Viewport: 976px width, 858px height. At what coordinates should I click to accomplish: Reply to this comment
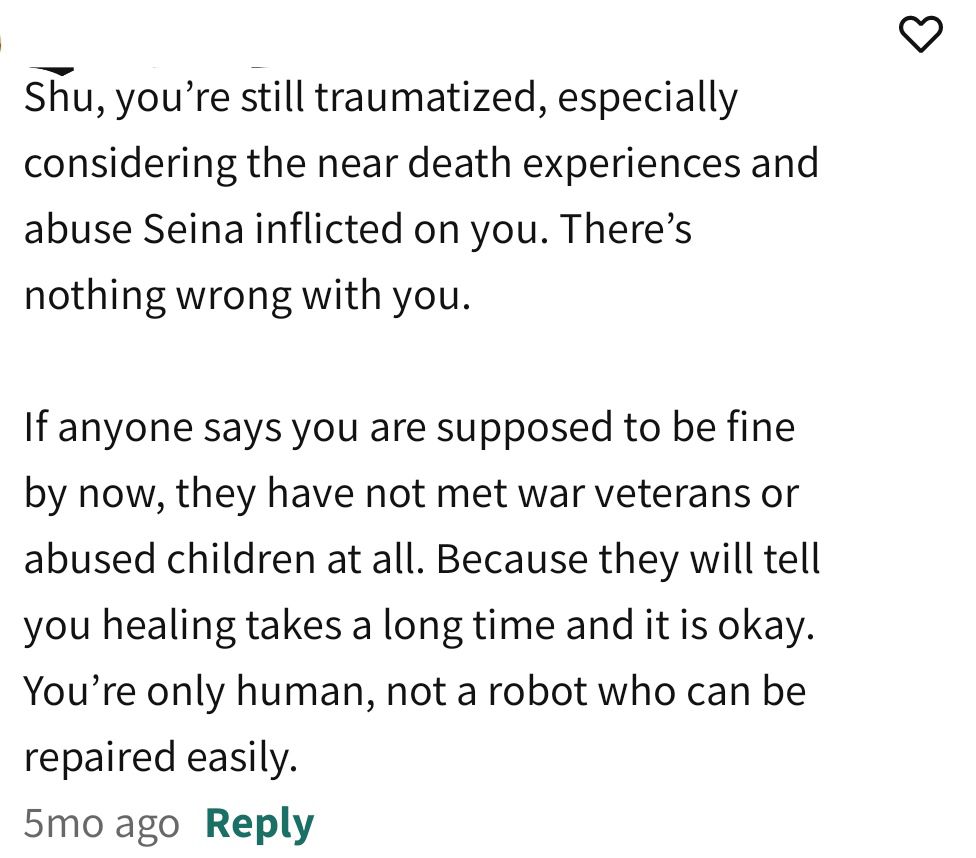[x=260, y=824]
